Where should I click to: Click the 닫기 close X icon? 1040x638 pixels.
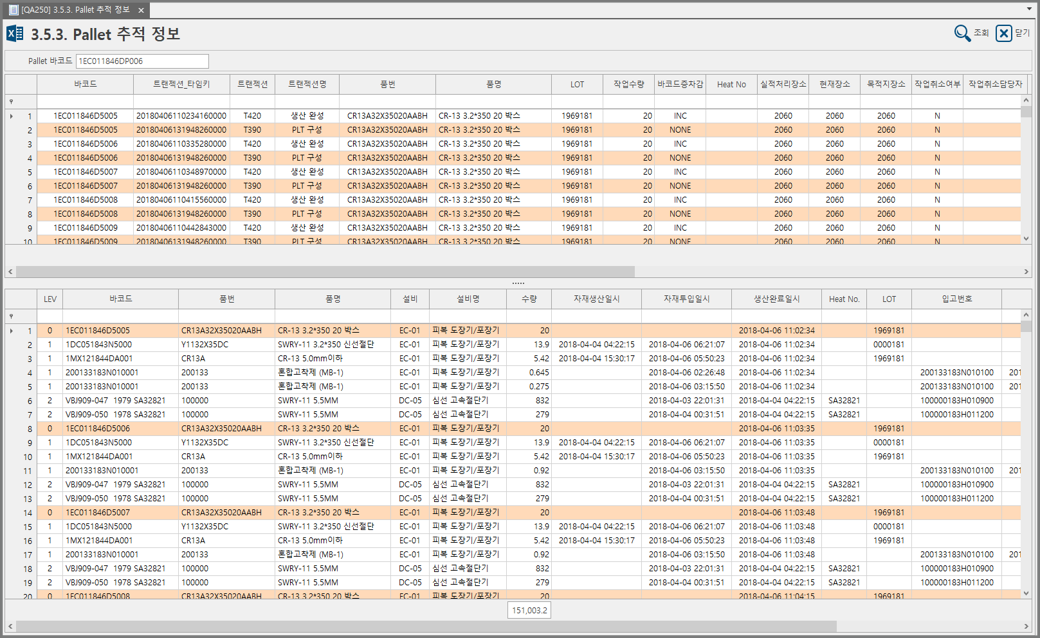(1004, 34)
